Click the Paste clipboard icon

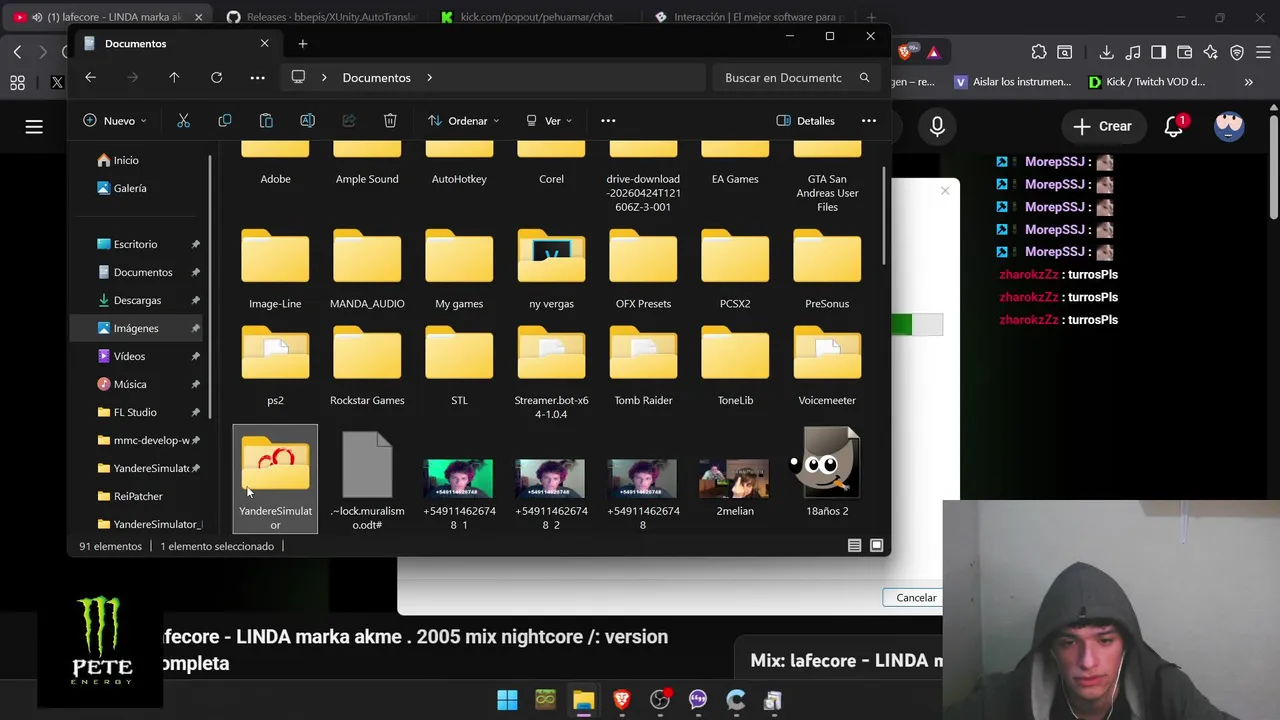(x=266, y=121)
